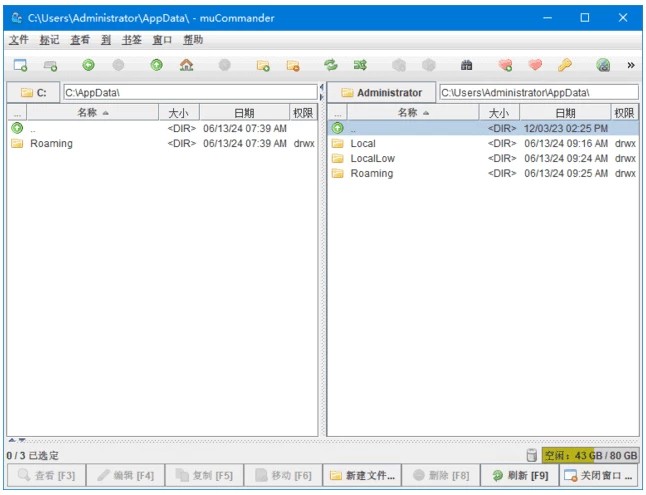The width and height of the screenshot is (646, 495).
Task: Click the add bookmark heart icon
Action: pyautogui.click(x=505, y=65)
